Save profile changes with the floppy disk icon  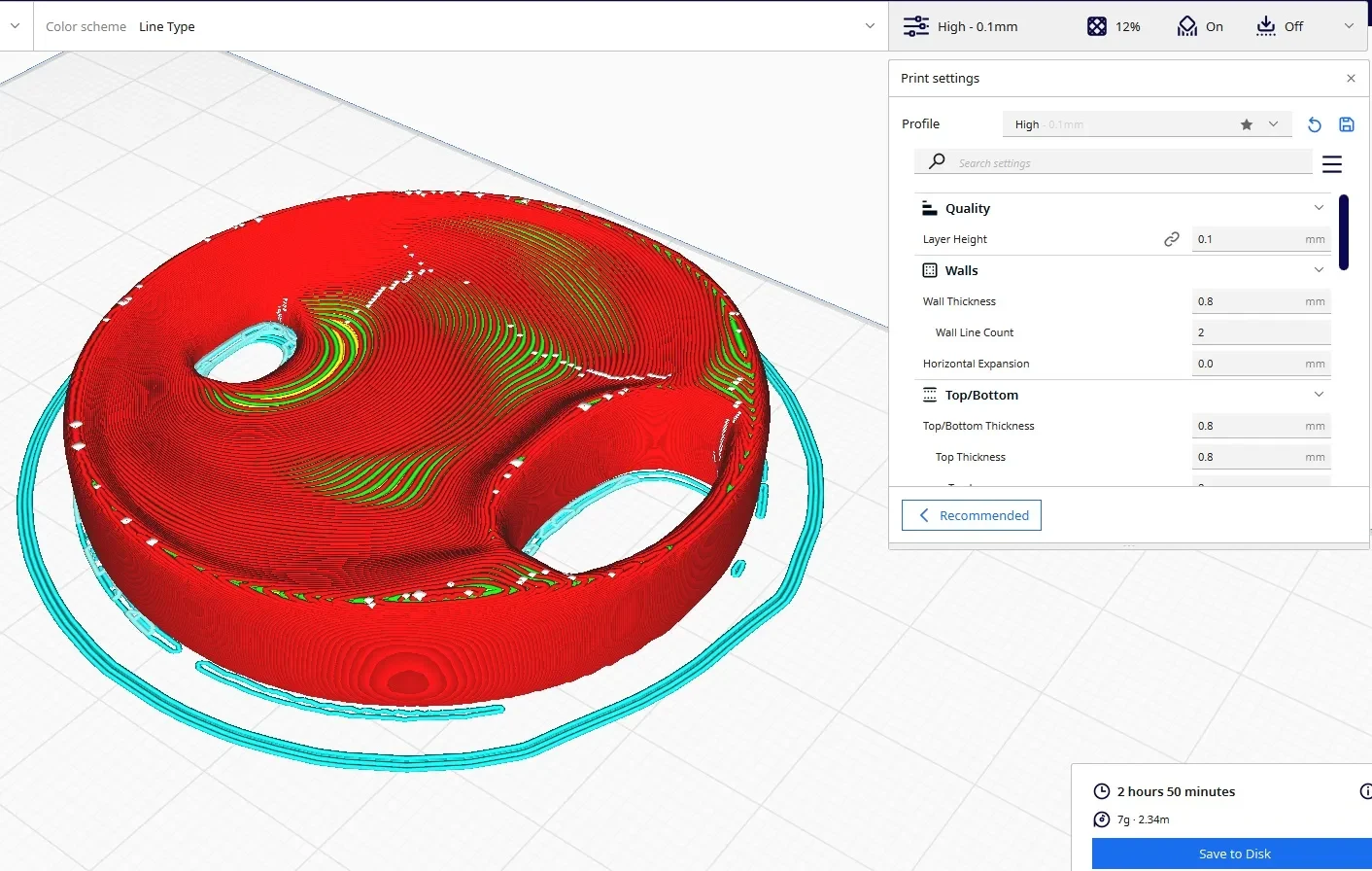(x=1347, y=124)
